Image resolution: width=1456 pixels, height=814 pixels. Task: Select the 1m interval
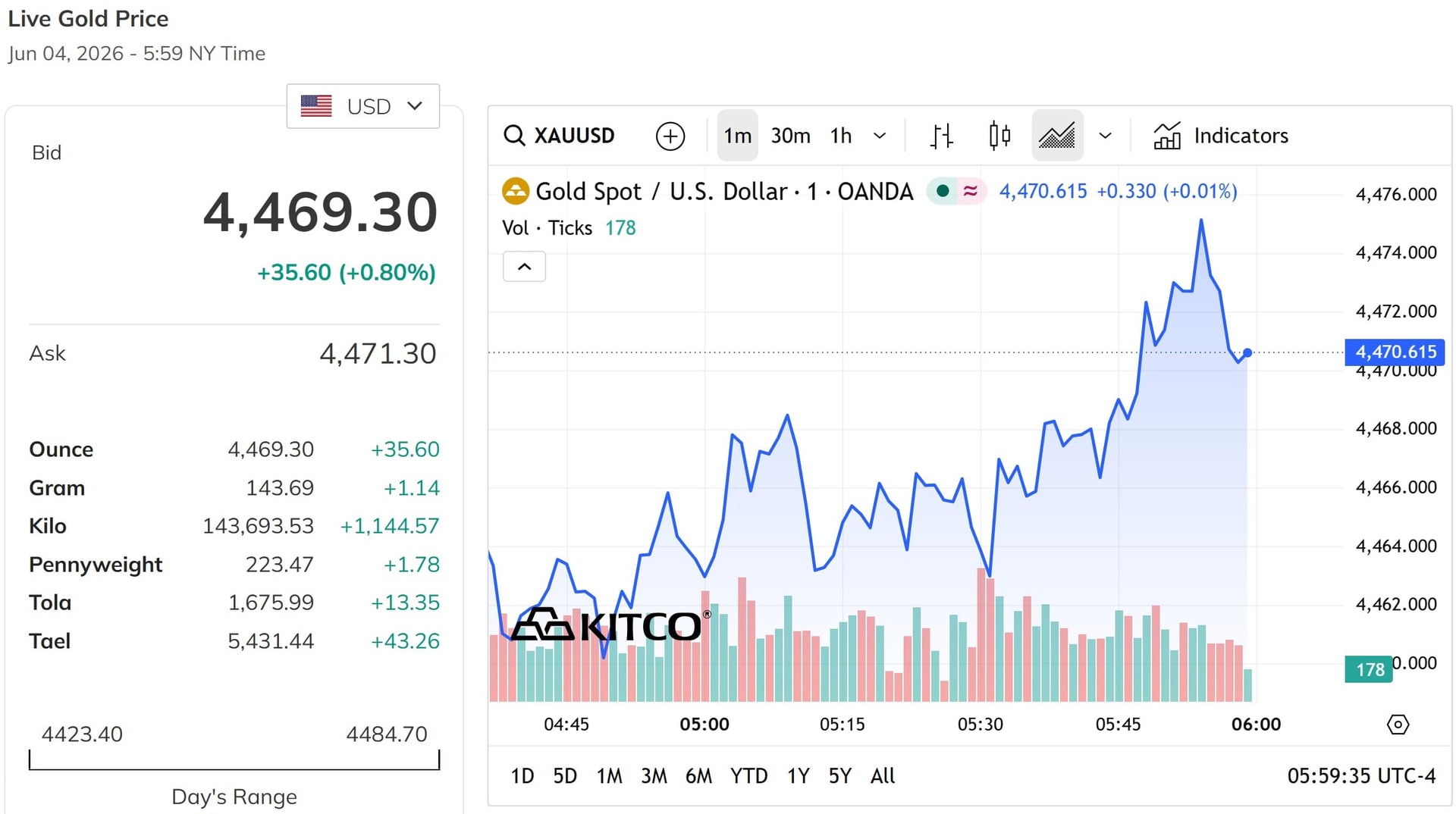pos(737,136)
